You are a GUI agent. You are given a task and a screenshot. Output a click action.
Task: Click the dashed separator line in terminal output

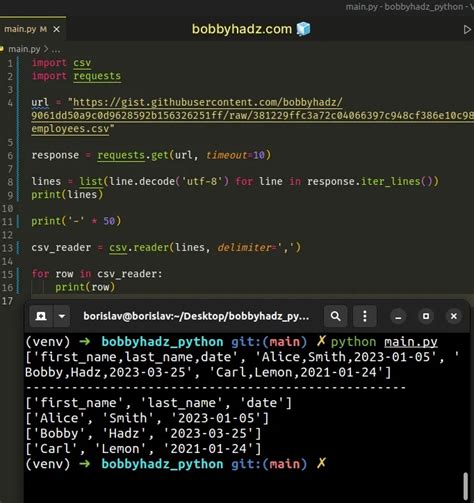(x=216, y=388)
